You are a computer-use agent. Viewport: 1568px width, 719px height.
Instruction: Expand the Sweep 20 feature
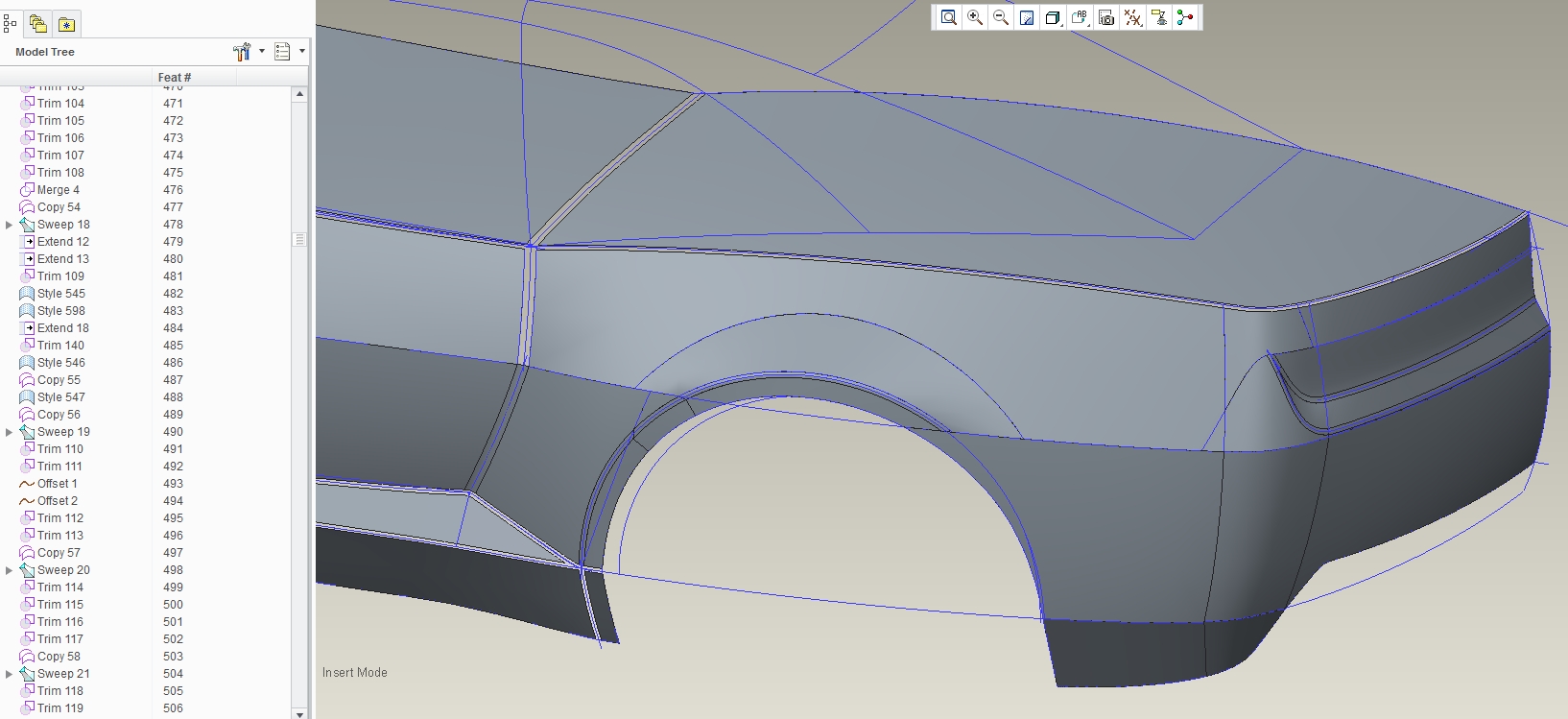tap(10, 570)
